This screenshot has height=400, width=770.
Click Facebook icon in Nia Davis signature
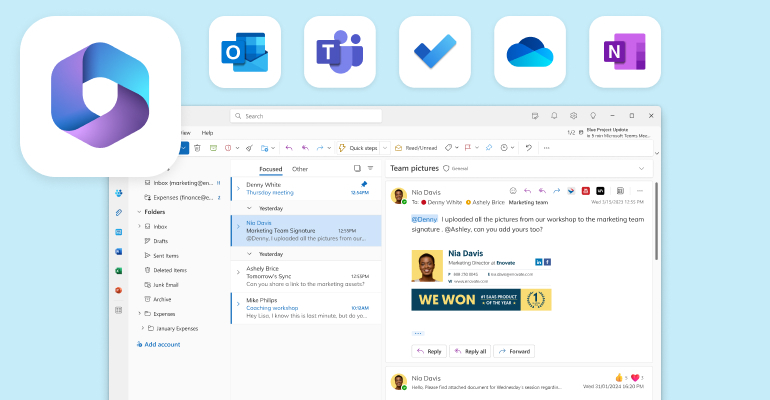547,262
